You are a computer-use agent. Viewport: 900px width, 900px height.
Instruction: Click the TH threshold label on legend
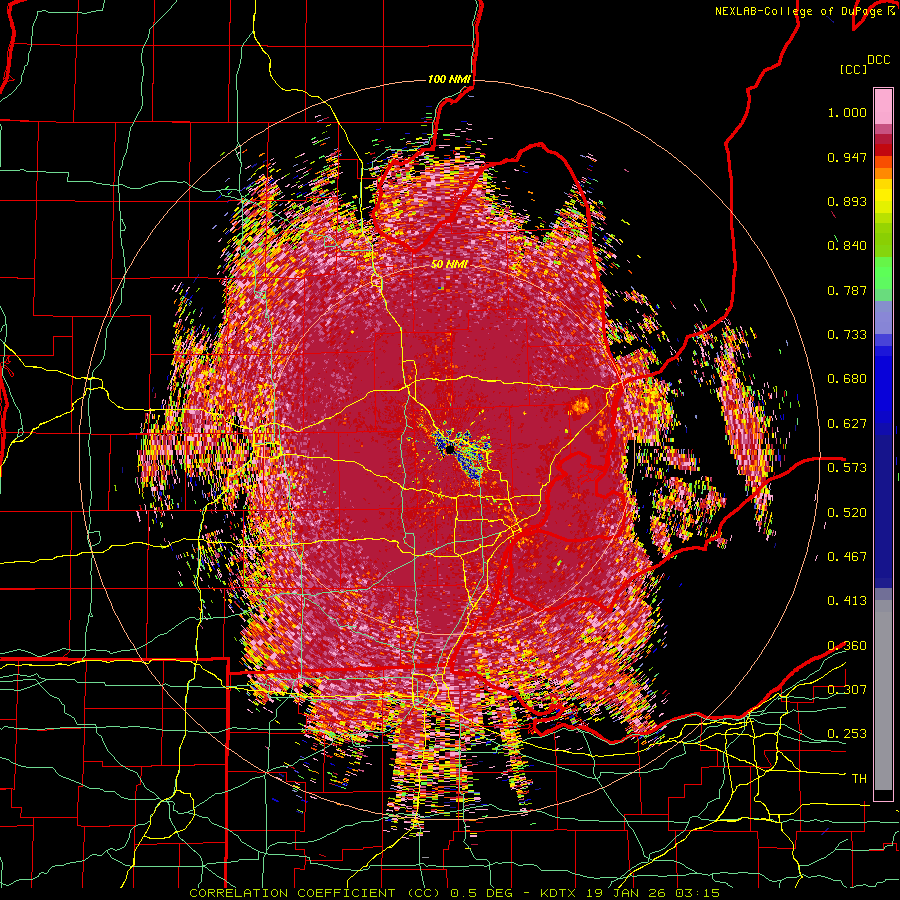[859, 779]
